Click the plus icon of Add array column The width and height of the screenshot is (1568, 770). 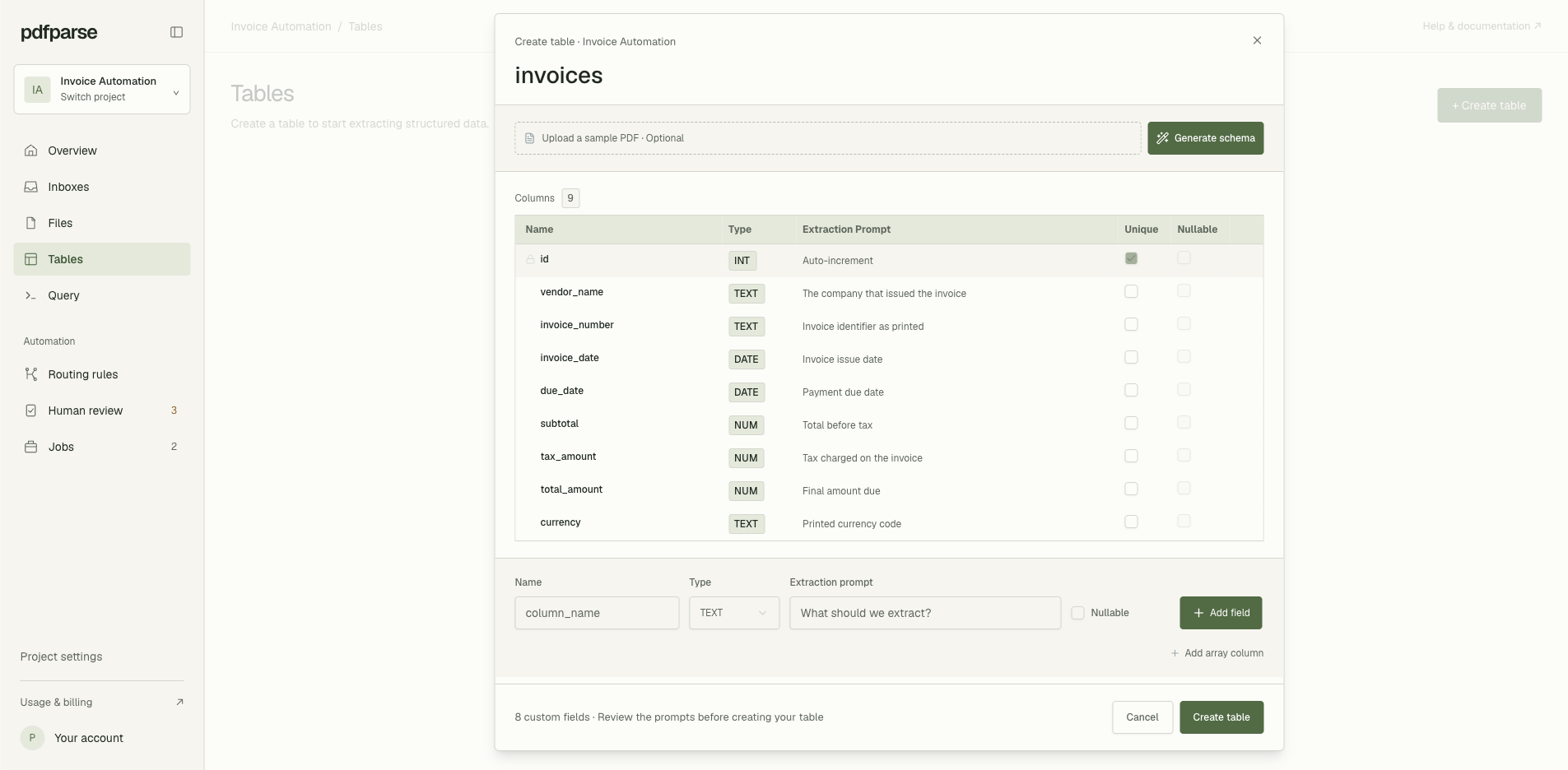pyautogui.click(x=1175, y=653)
